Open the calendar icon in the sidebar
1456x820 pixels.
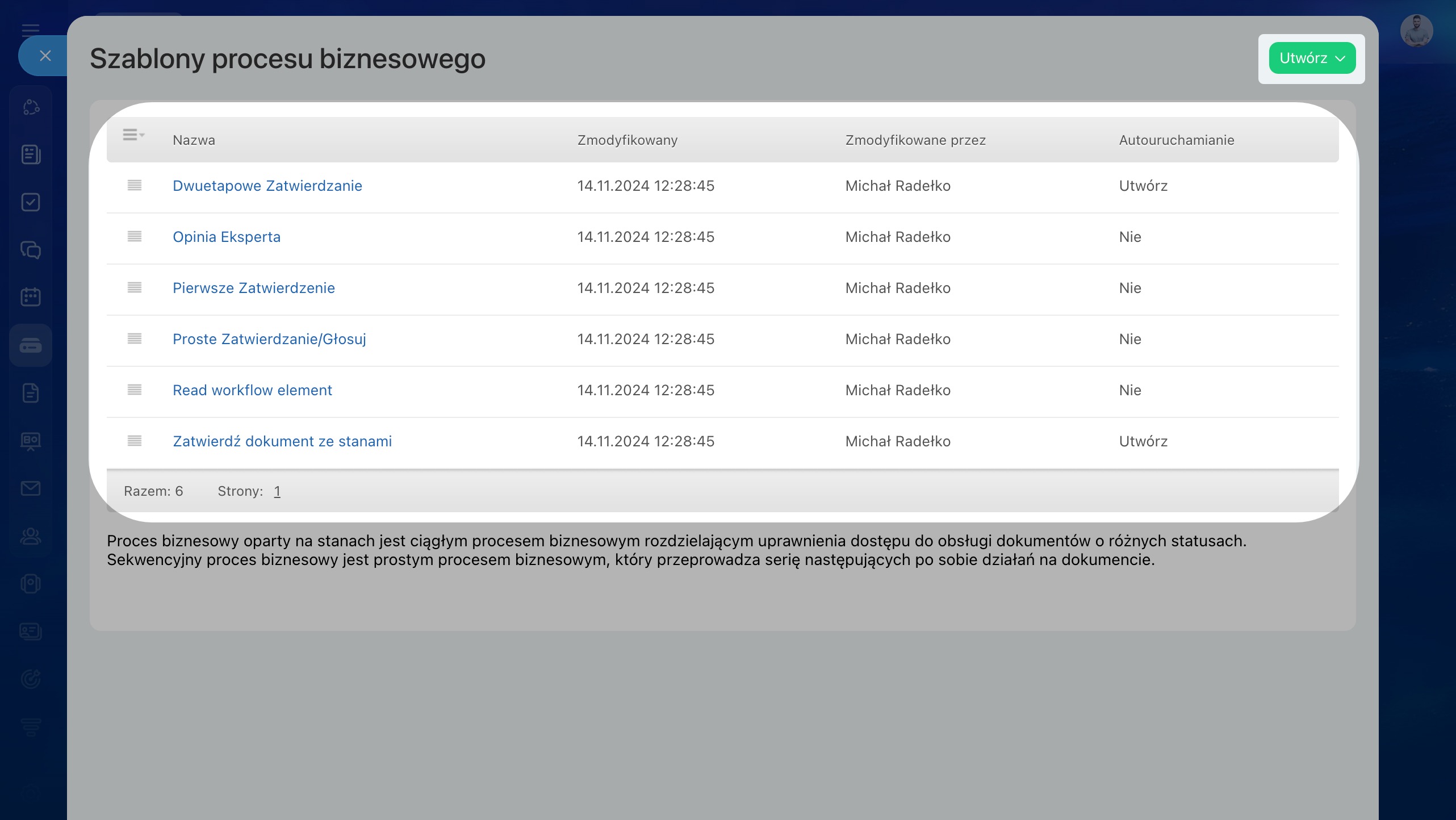(31, 296)
